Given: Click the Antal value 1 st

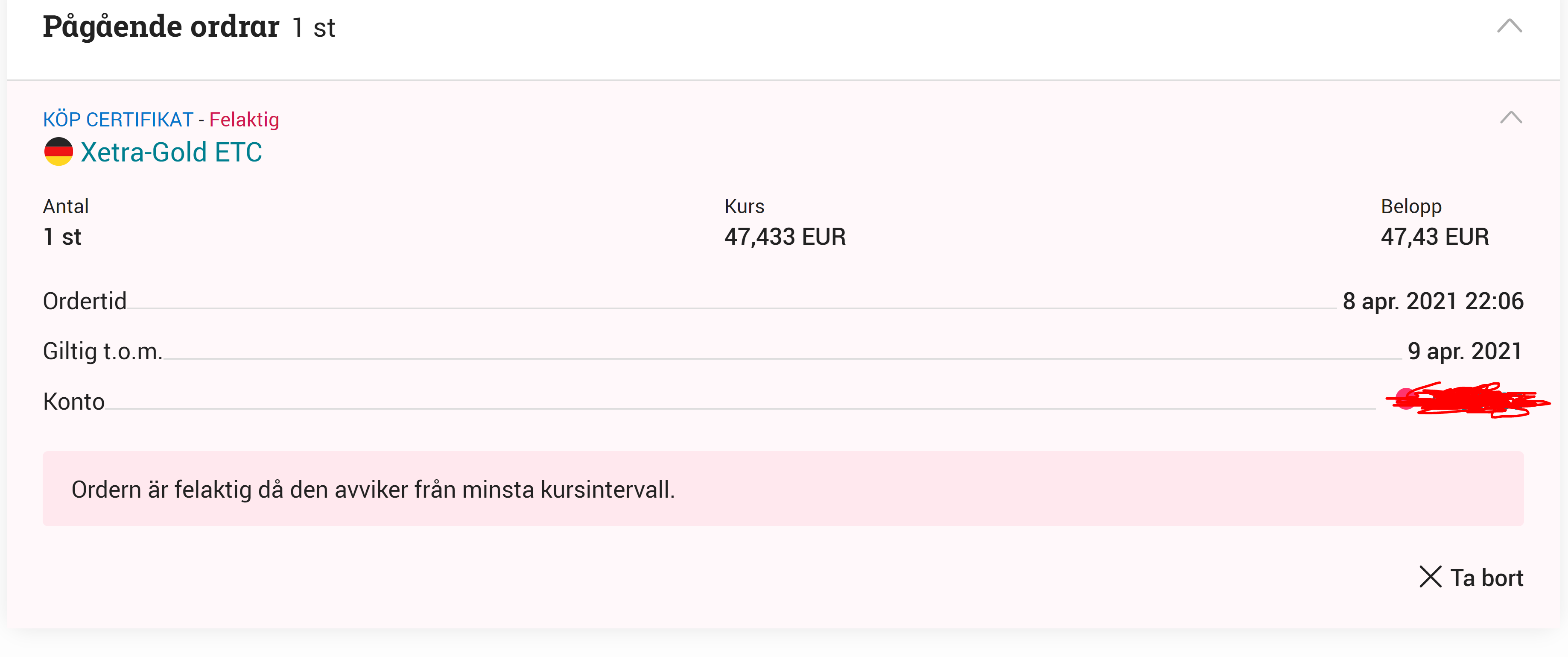Looking at the screenshot, I should point(62,236).
